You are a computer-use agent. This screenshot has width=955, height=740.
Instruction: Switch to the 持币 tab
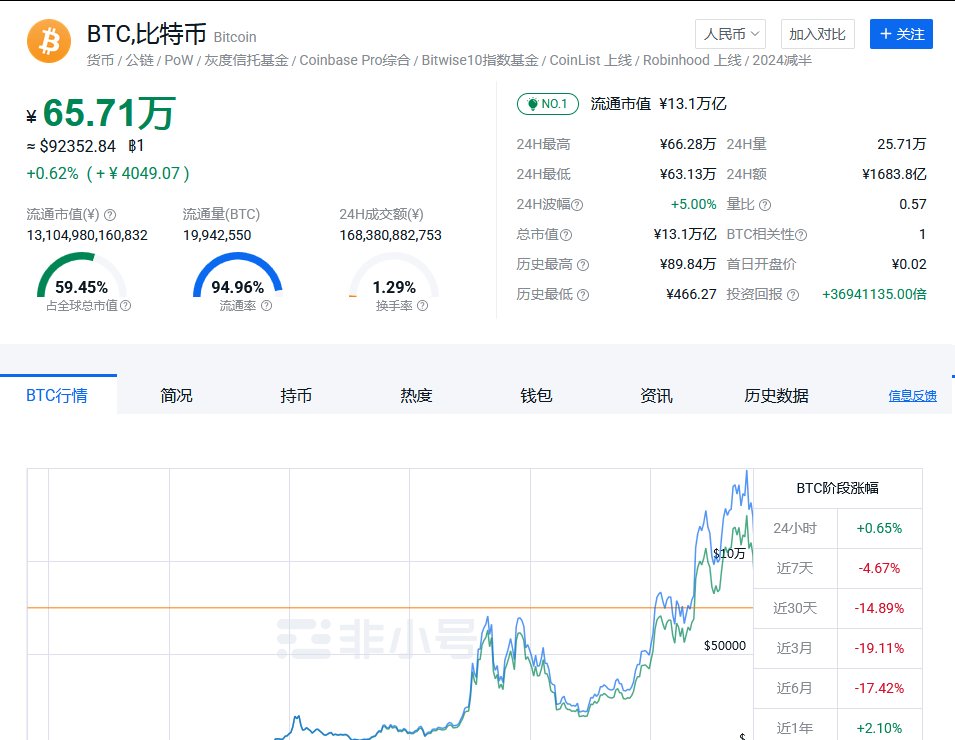click(296, 395)
